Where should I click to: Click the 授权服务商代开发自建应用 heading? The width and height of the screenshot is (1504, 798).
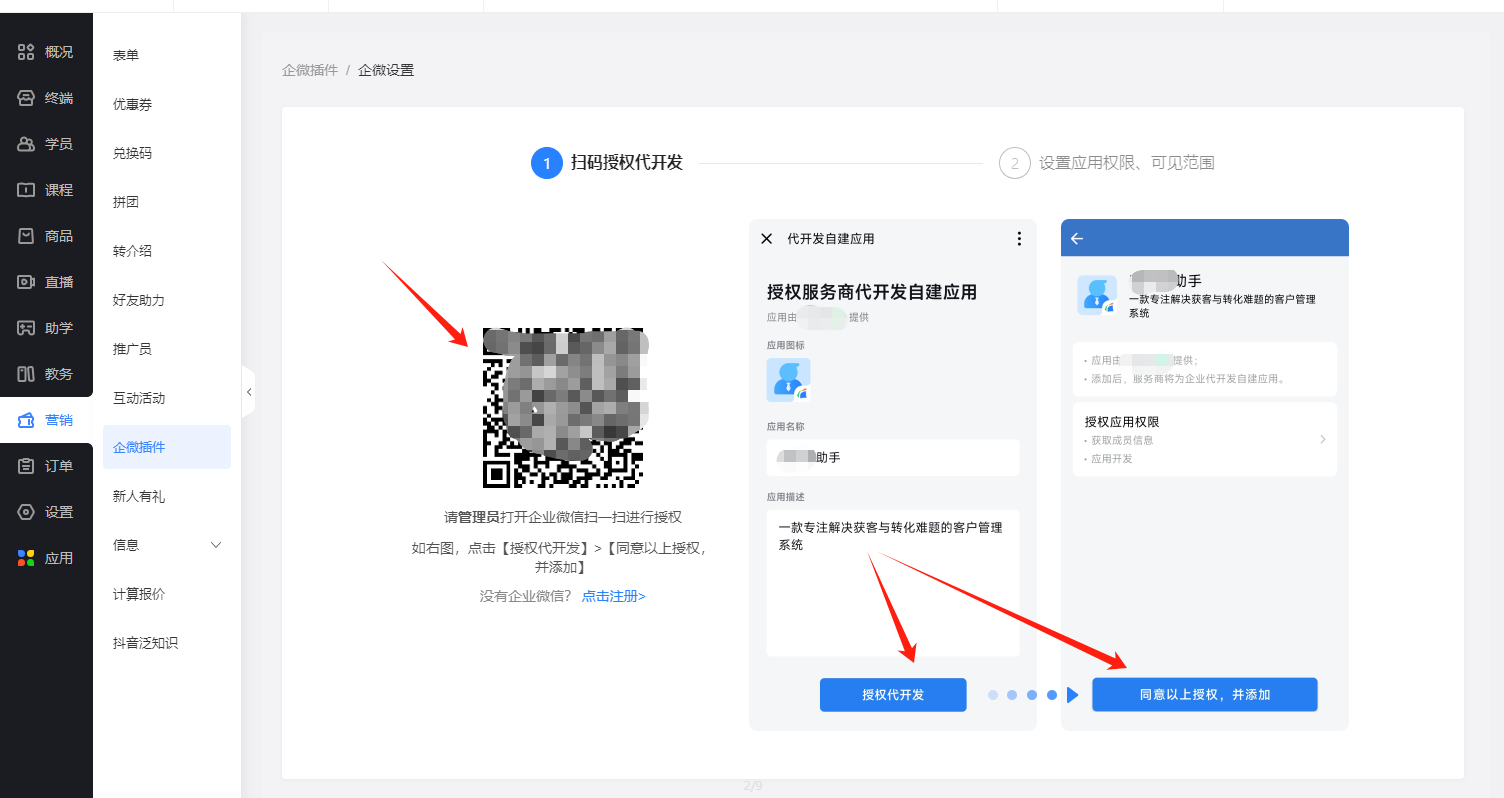click(x=872, y=292)
